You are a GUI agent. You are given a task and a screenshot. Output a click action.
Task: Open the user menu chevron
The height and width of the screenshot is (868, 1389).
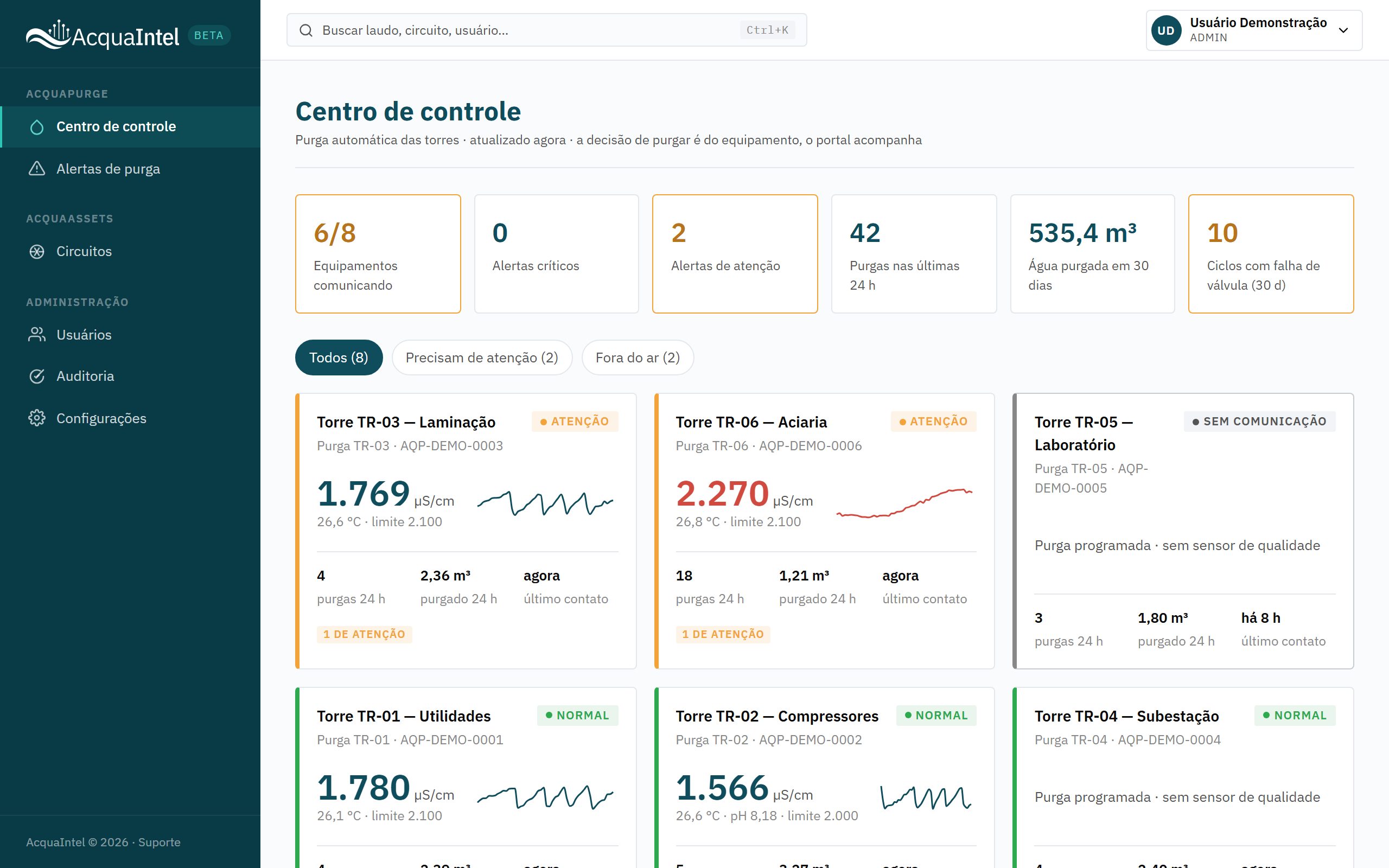click(x=1343, y=30)
